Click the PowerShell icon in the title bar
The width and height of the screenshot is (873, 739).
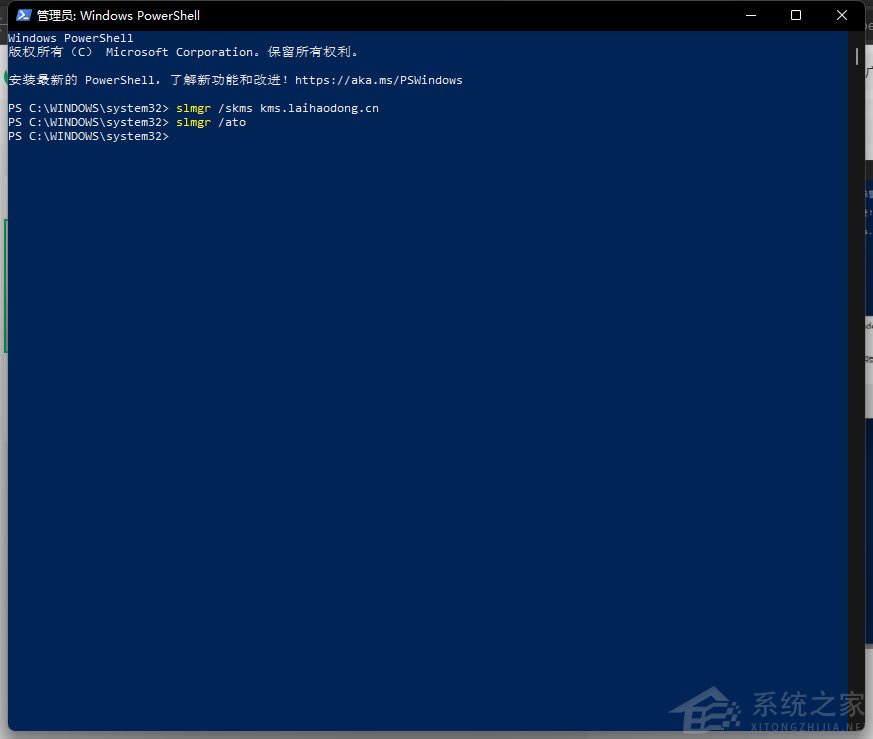pyautogui.click(x=23, y=15)
